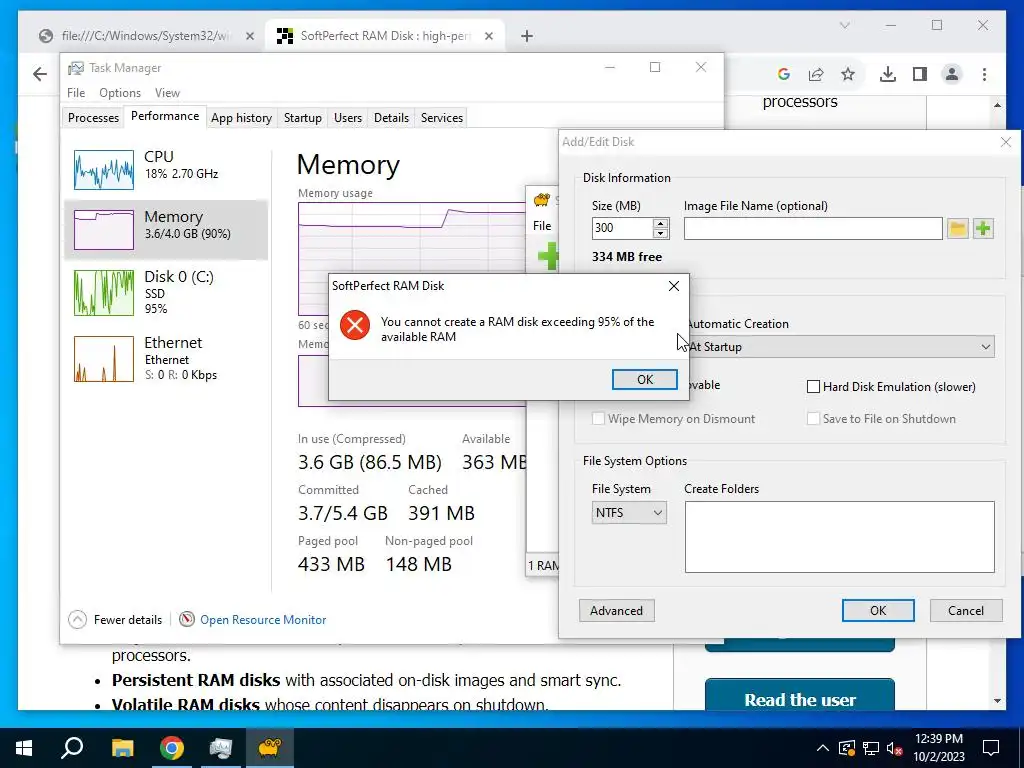
Task: Click the Size (MB) input field
Action: [x=622, y=228]
